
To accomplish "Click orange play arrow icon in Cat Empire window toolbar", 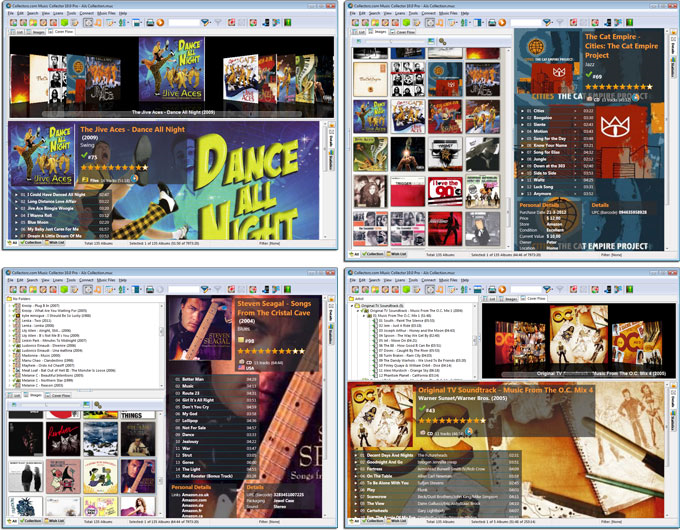I will click(502, 23).
